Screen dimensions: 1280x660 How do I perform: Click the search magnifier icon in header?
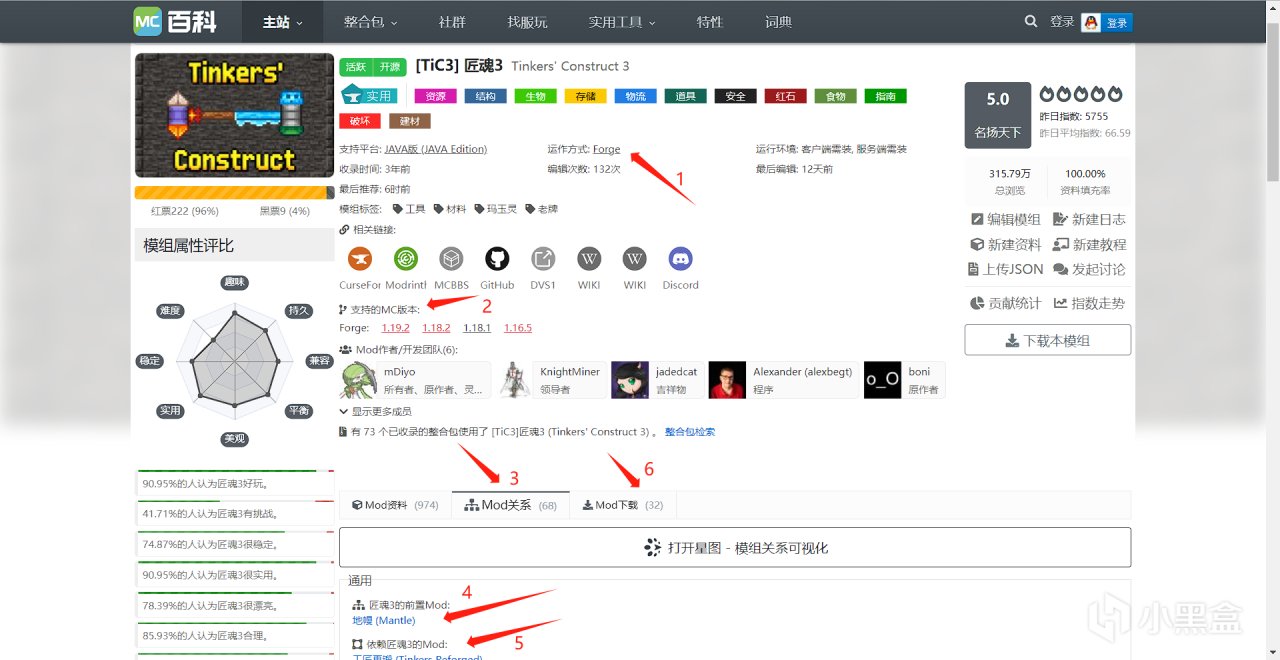tap(1031, 21)
